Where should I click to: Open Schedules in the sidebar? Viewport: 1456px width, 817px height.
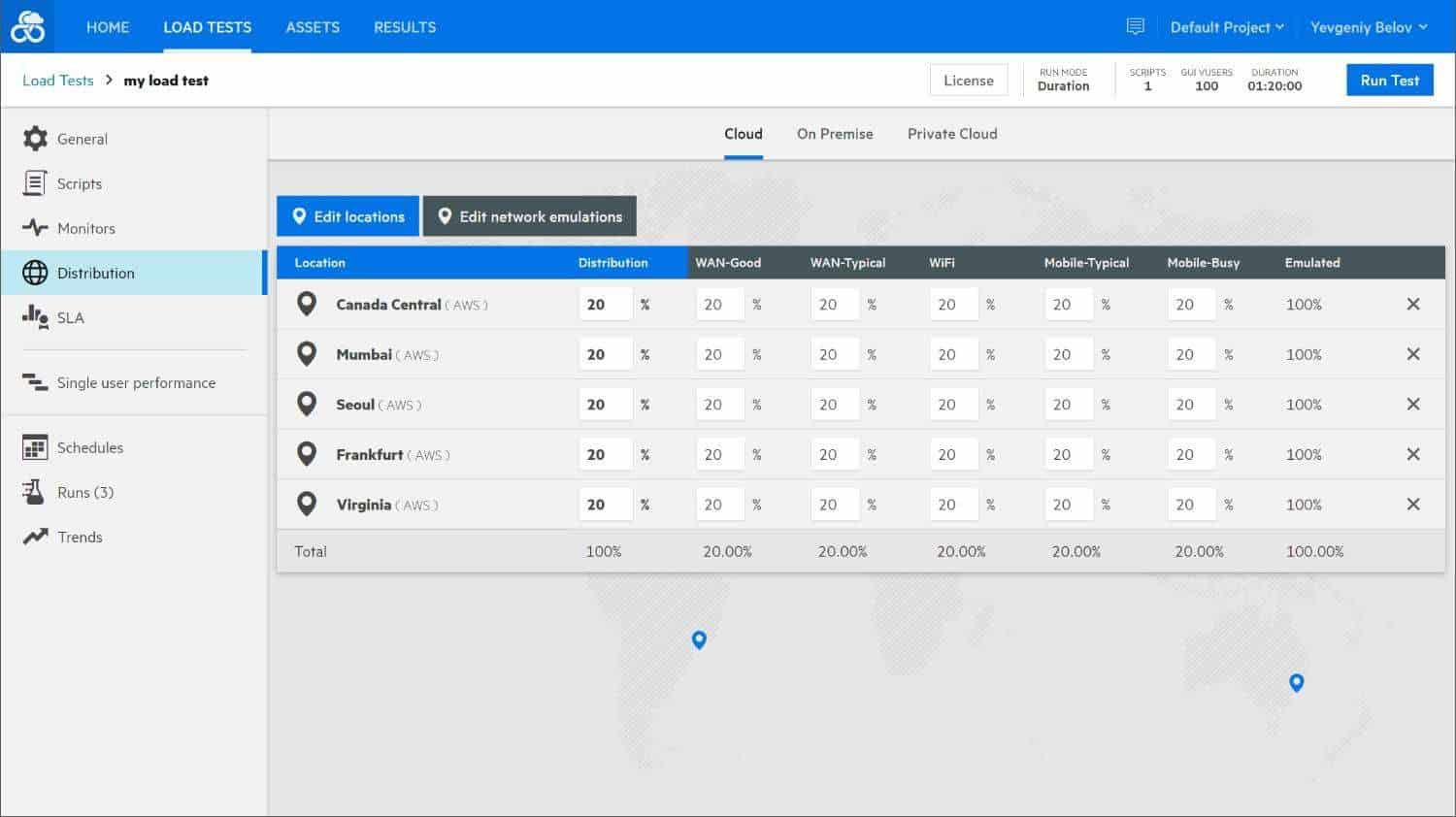[134, 447]
